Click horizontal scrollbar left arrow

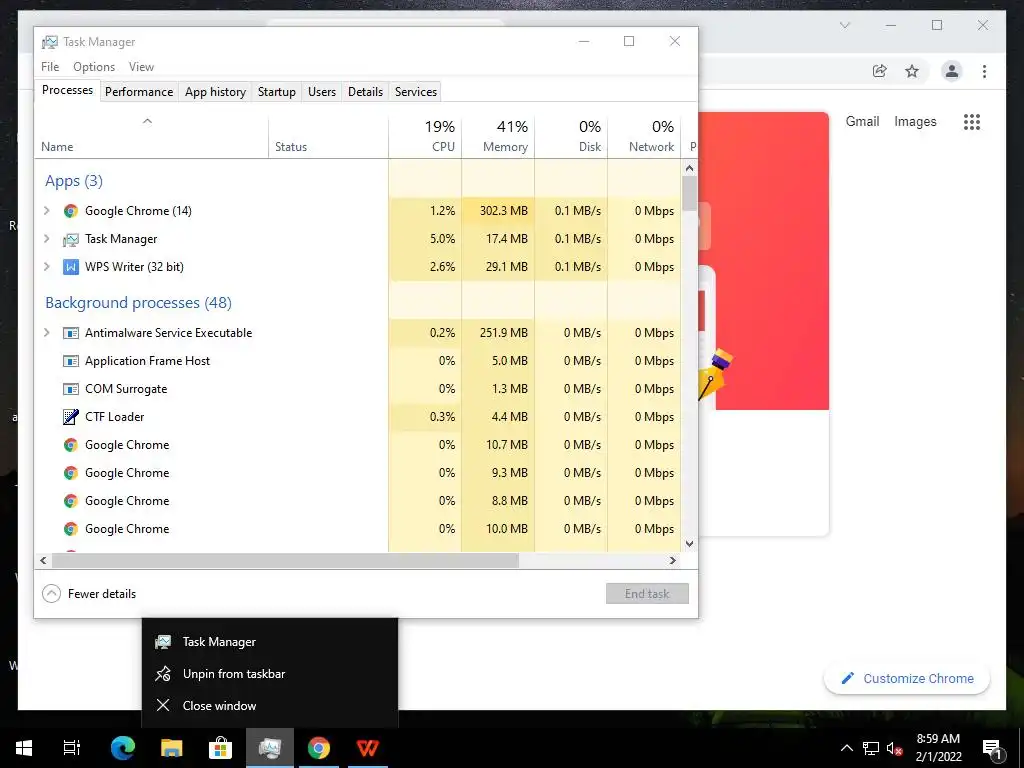tap(43, 560)
